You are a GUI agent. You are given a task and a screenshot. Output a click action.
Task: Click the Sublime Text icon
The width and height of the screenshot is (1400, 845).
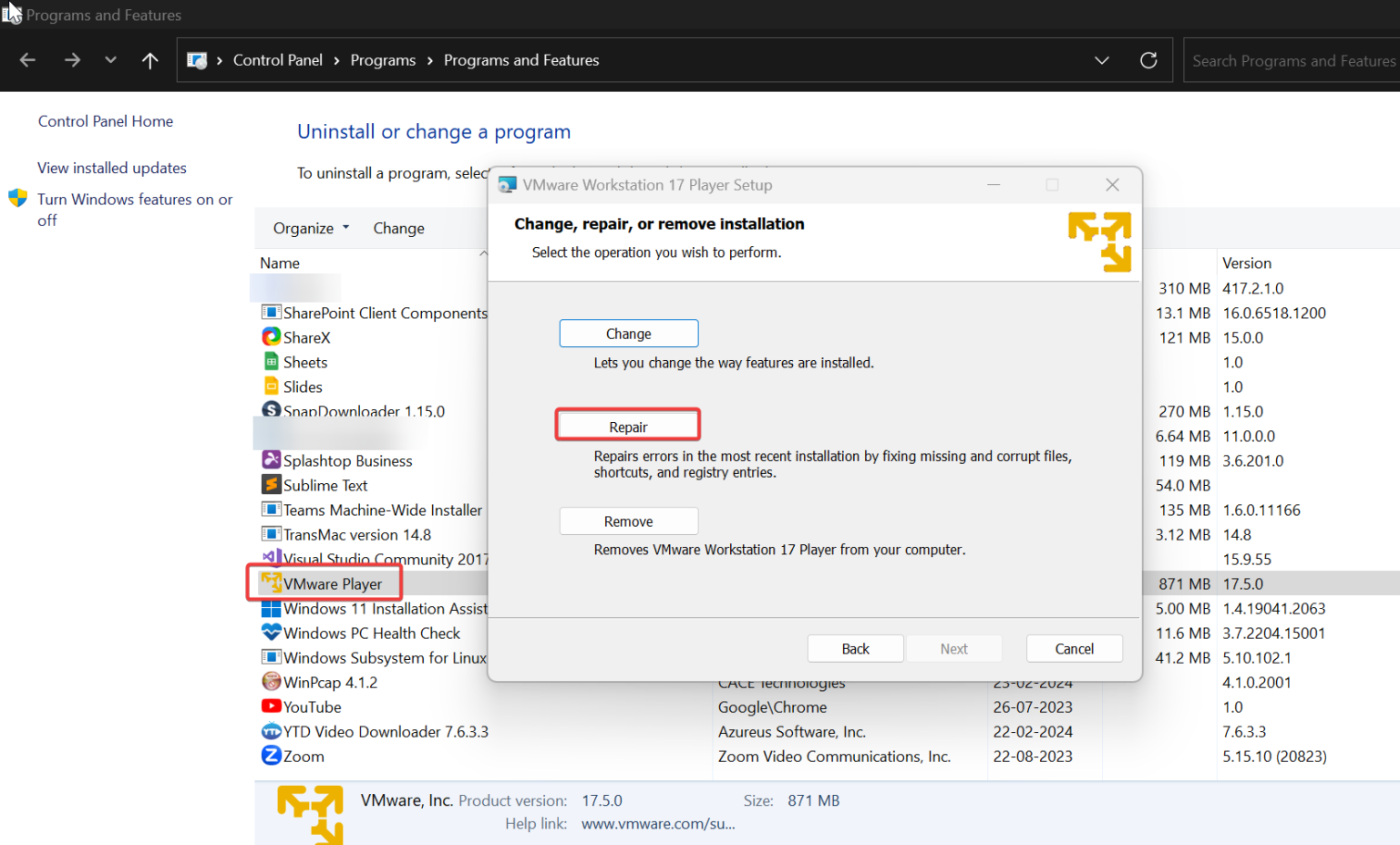click(x=271, y=485)
